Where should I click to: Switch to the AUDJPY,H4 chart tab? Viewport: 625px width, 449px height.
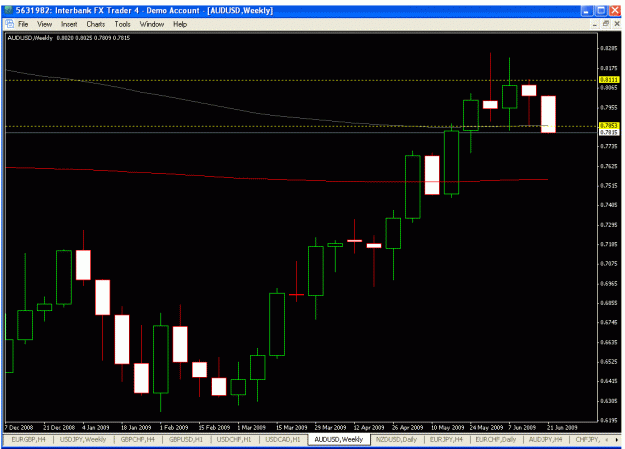(x=545, y=439)
